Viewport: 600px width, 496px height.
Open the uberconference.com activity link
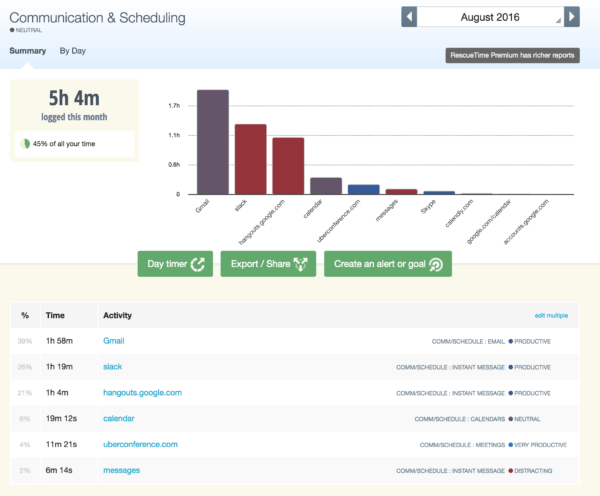[140, 444]
